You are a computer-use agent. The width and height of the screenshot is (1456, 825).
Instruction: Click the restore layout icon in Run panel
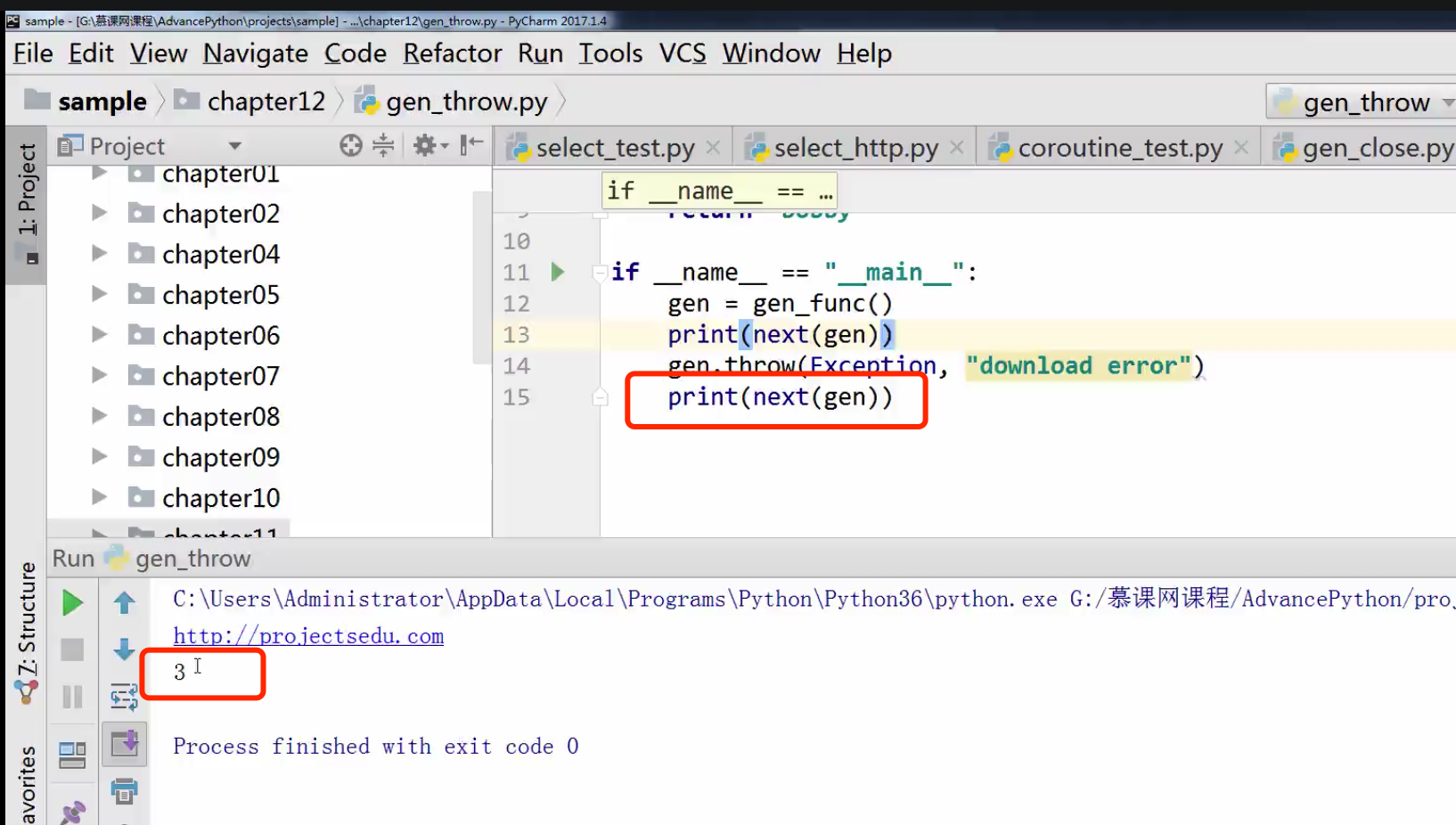click(x=72, y=755)
